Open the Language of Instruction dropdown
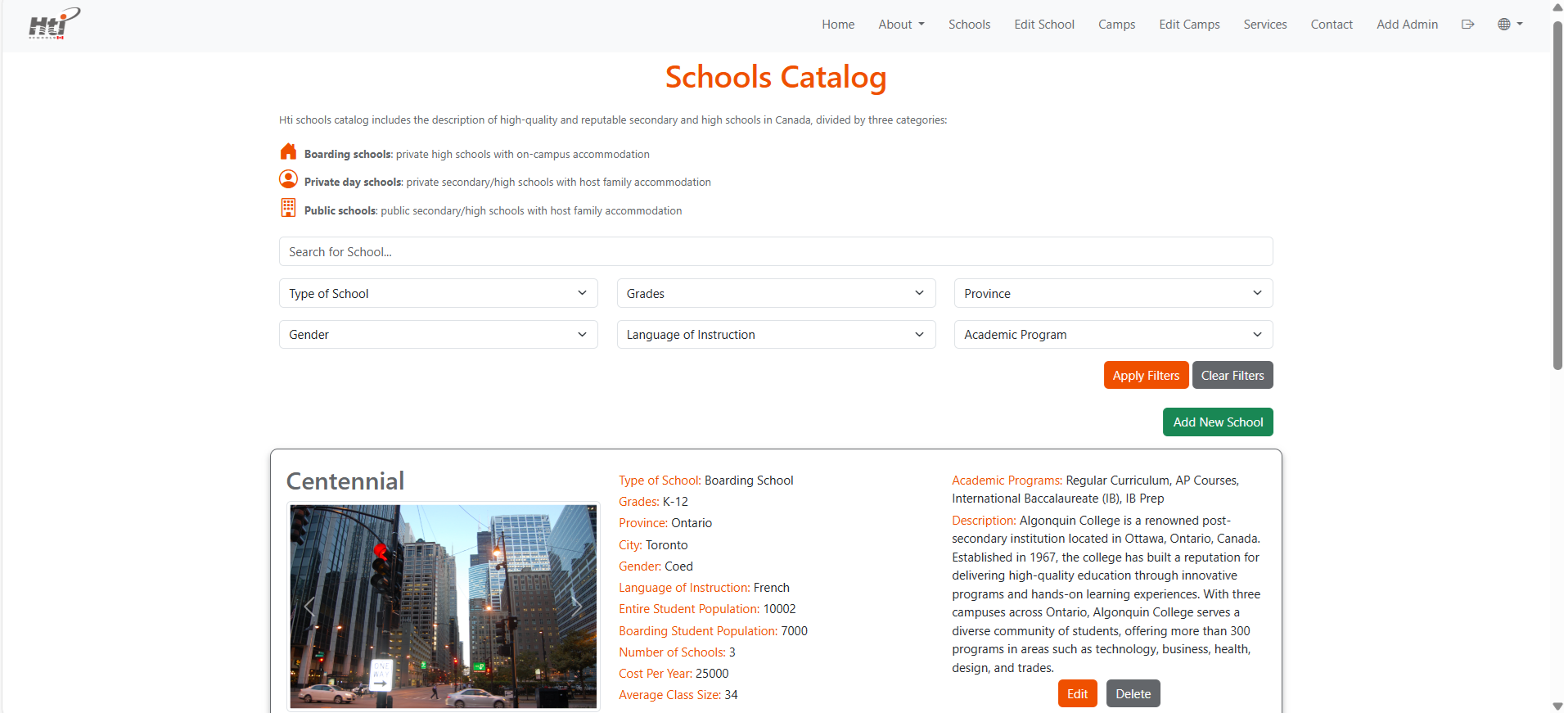This screenshot has width=1568, height=713. [x=775, y=335]
